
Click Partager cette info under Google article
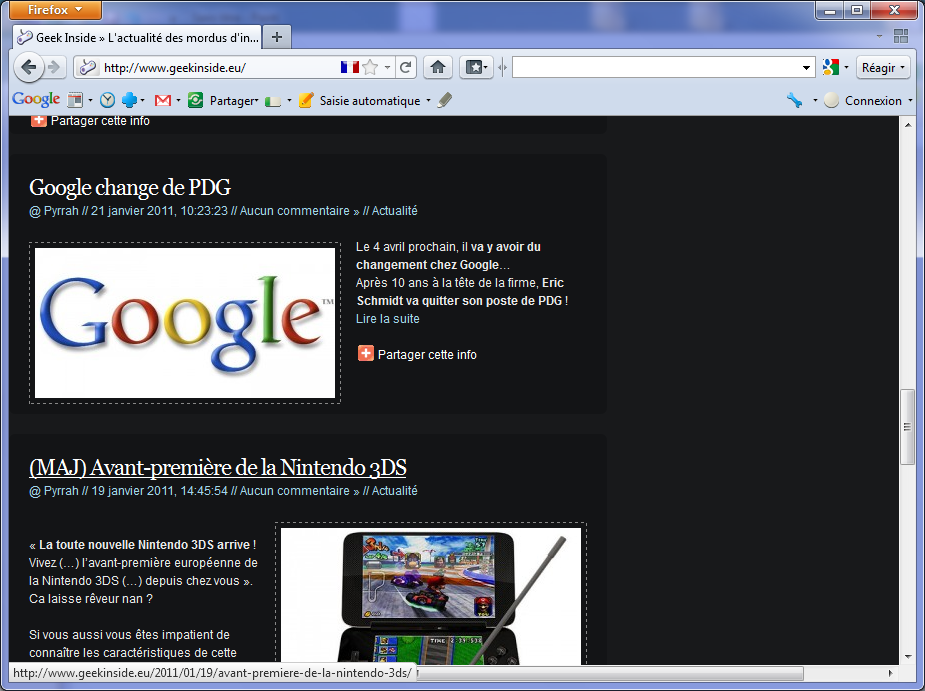click(427, 354)
